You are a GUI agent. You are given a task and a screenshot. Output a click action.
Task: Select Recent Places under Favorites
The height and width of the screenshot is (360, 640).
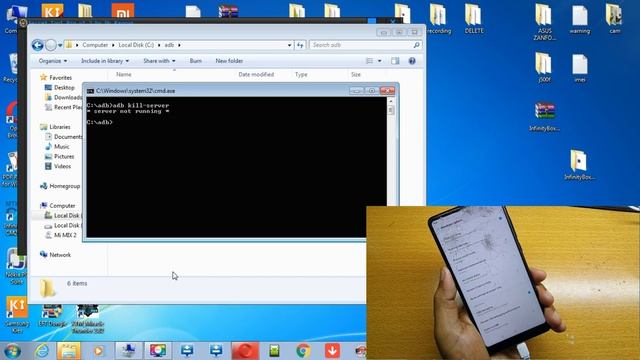[63, 107]
